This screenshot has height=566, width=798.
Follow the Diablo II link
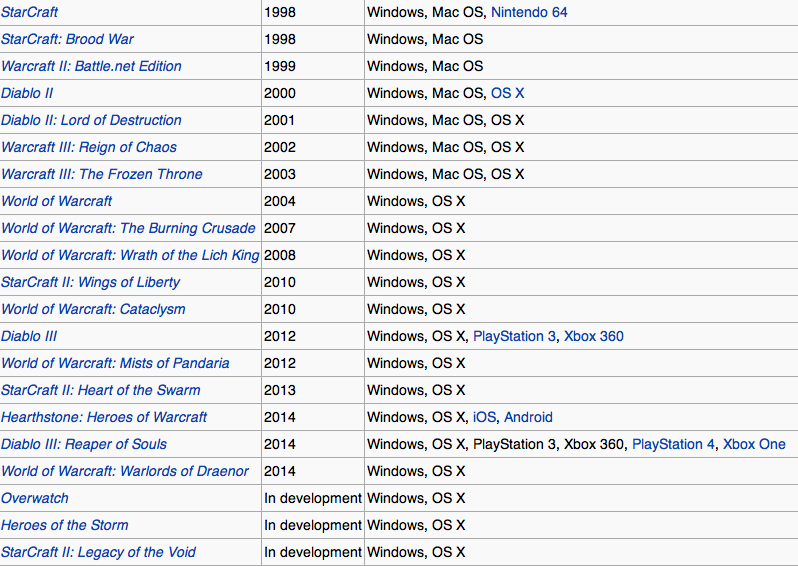[x=27, y=93]
